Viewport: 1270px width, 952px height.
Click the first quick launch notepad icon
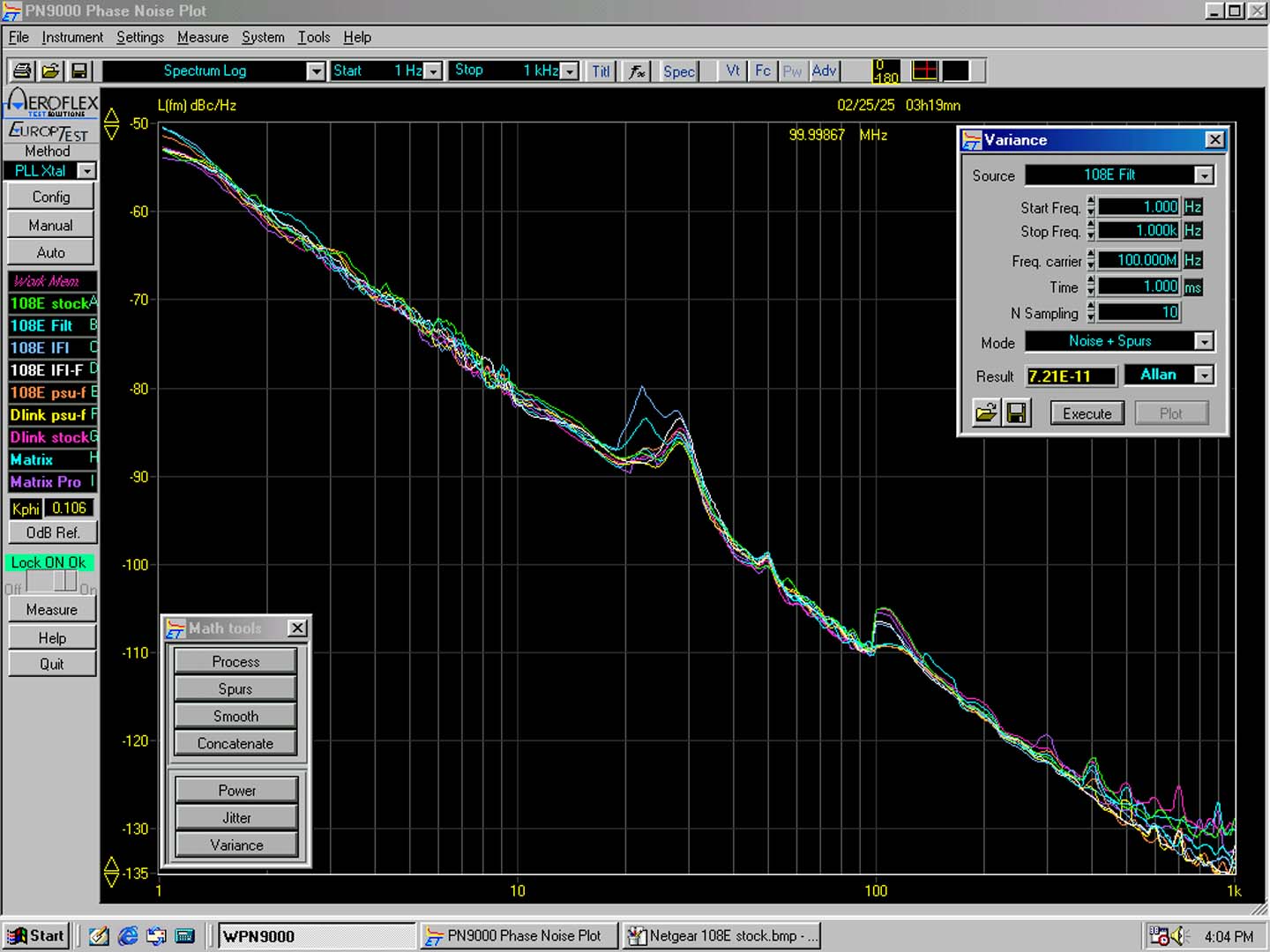pos(100,936)
